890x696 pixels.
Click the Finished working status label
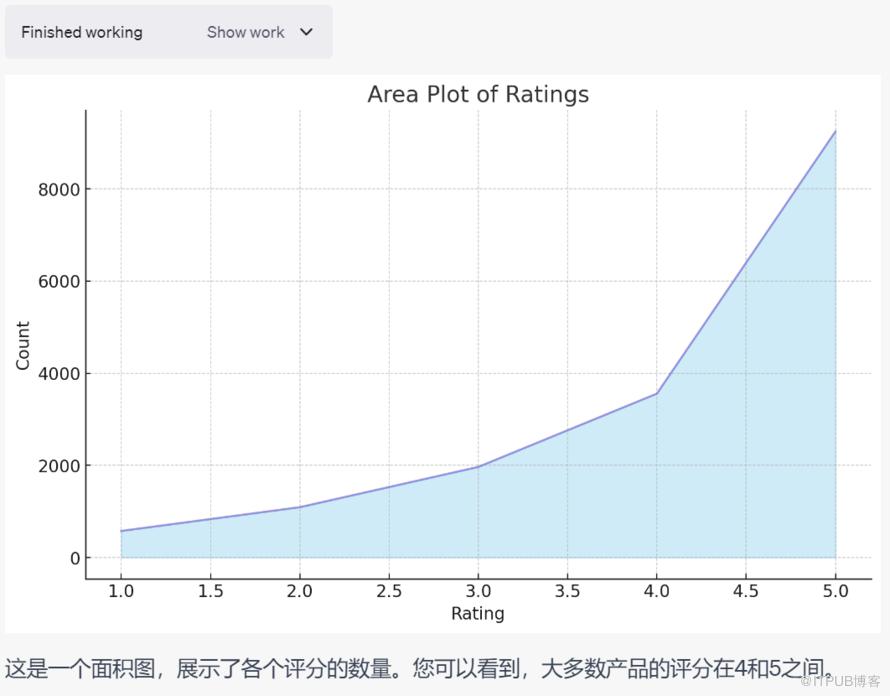tap(82, 32)
